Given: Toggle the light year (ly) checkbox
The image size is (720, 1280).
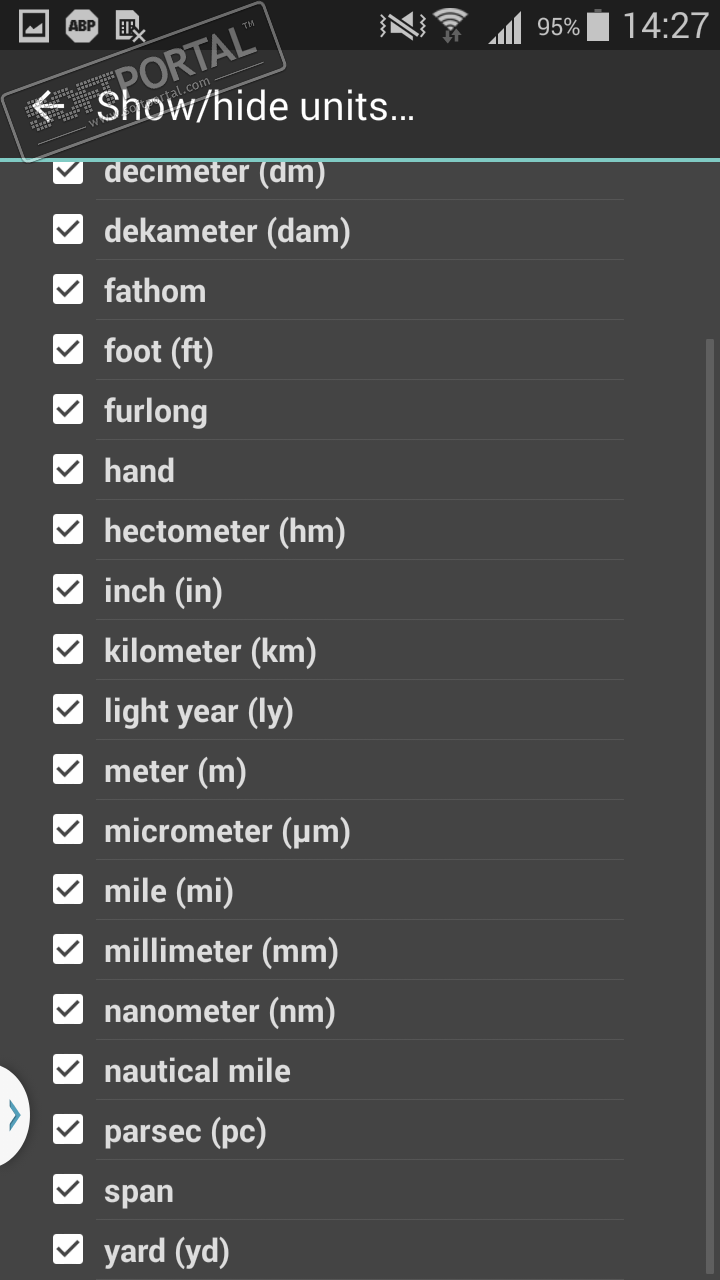Looking at the screenshot, I should [68, 710].
